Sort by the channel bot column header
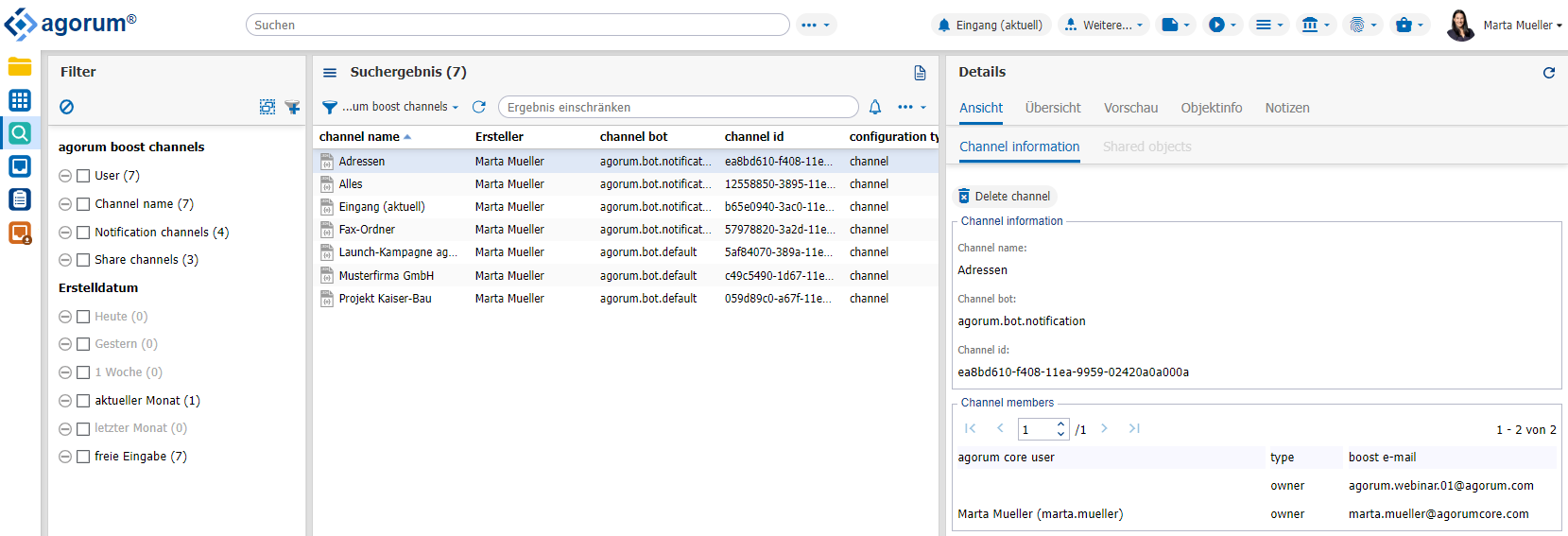The image size is (1568, 536). (x=633, y=137)
